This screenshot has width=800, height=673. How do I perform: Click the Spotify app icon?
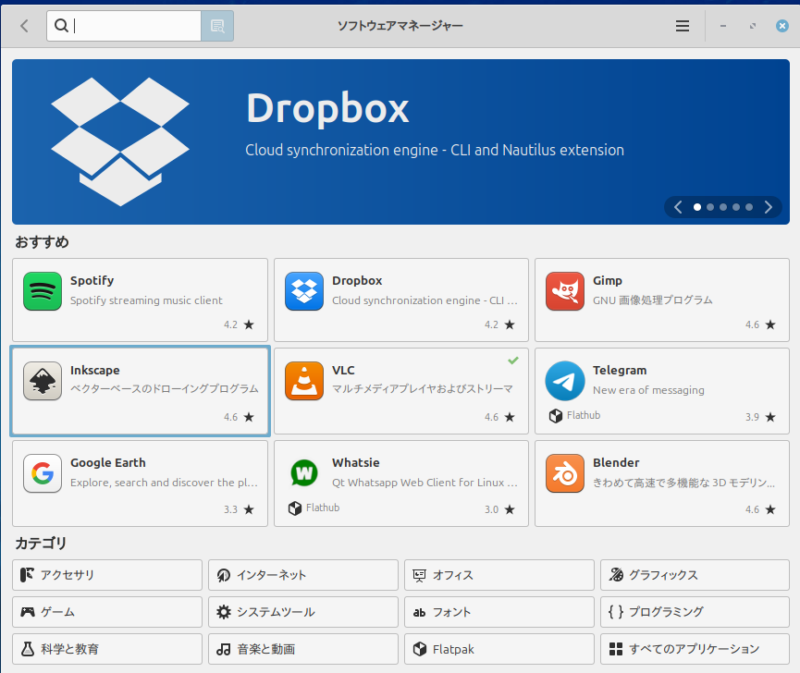click(43, 291)
